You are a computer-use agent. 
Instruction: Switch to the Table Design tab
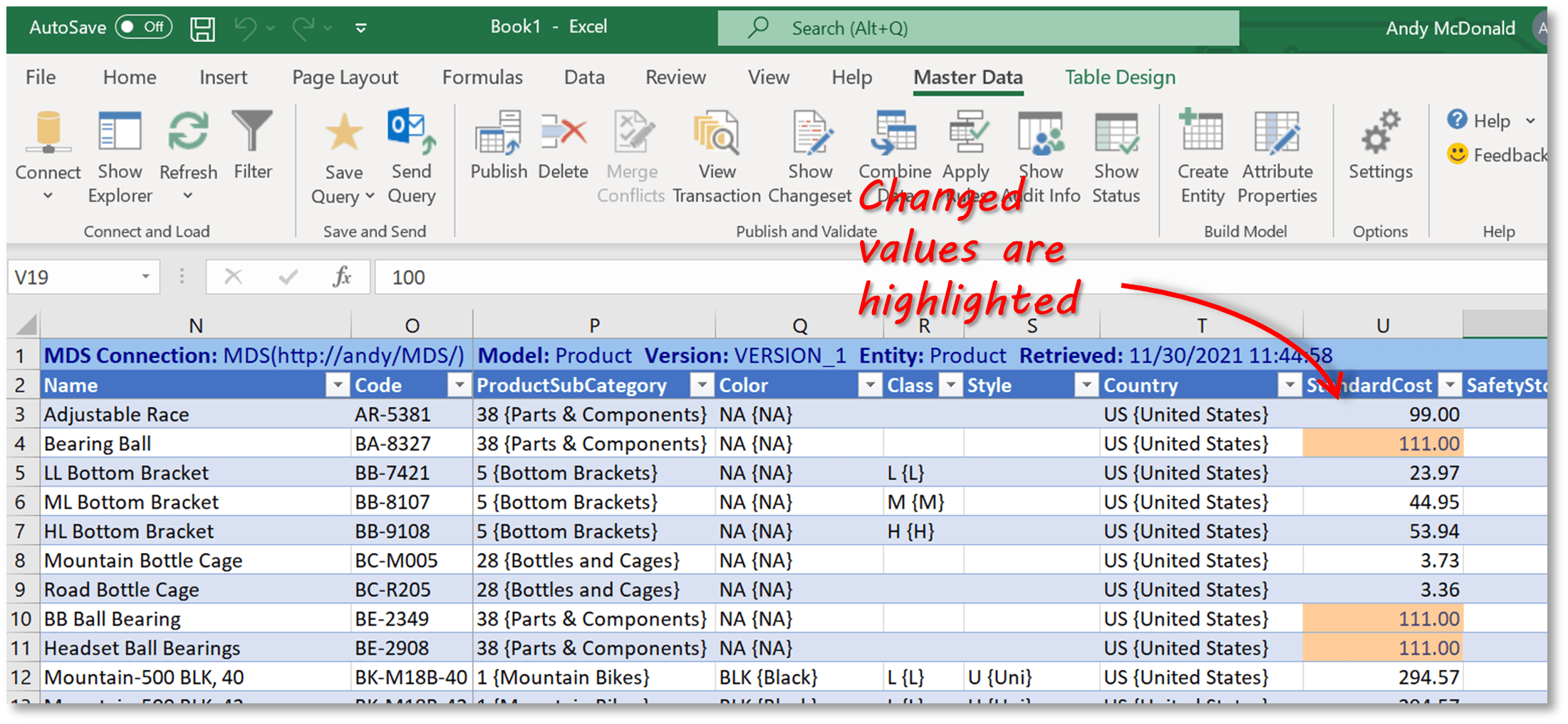point(1120,77)
